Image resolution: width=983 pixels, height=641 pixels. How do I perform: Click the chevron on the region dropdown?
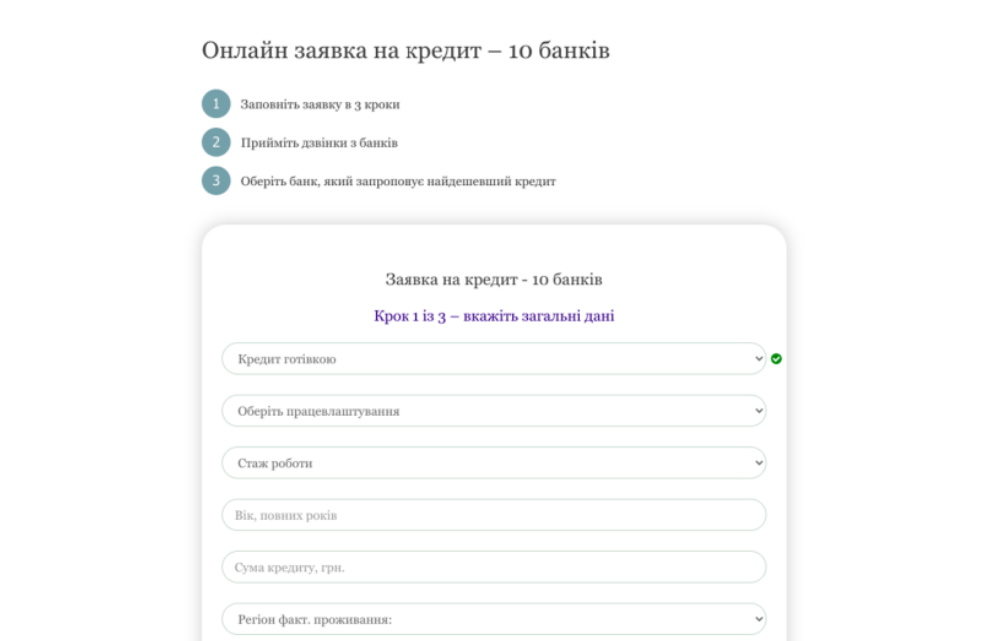(x=757, y=618)
